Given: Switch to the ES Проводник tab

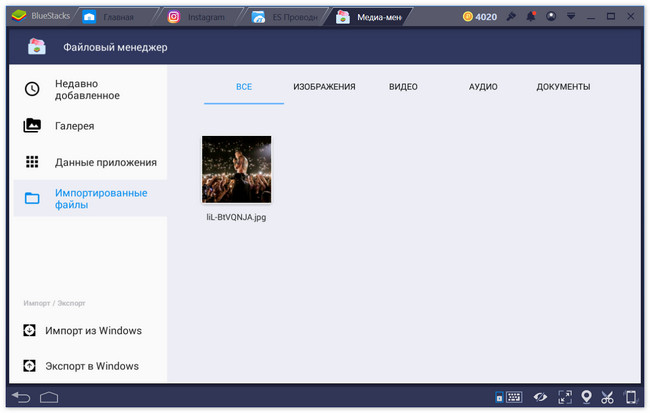Looking at the screenshot, I should pyautogui.click(x=286, y=17).
